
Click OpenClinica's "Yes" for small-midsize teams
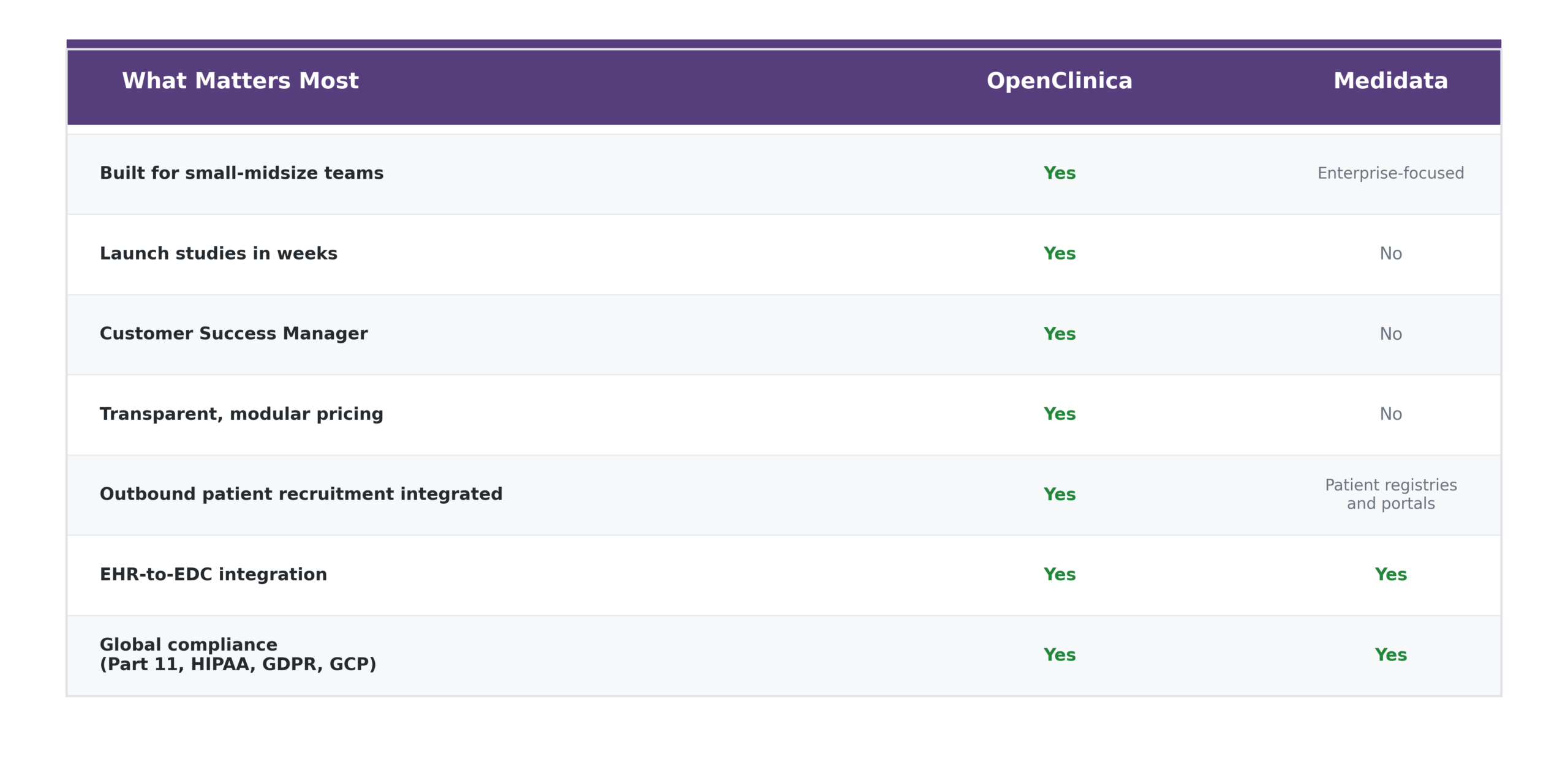pos(1059,173)
